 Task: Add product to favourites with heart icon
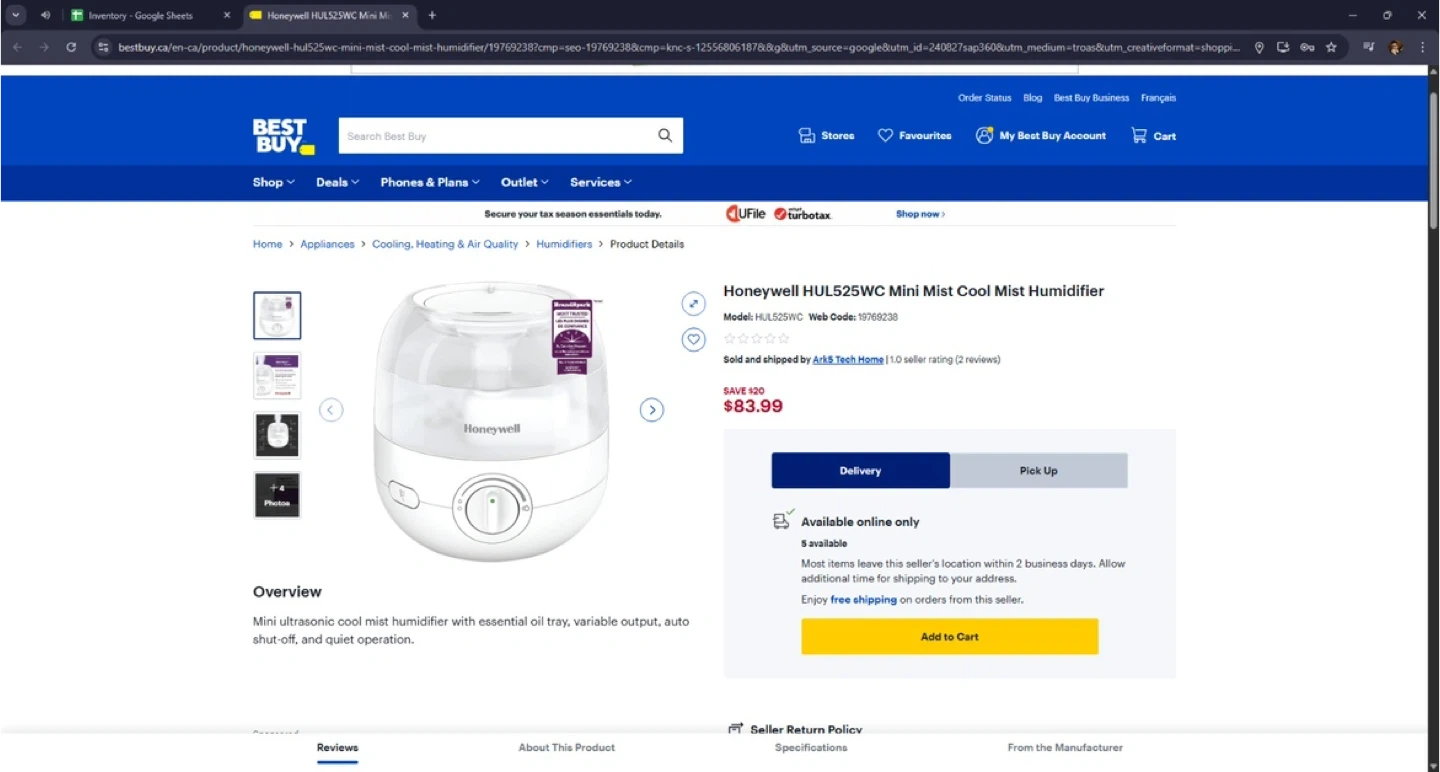(x=694, y=340)
